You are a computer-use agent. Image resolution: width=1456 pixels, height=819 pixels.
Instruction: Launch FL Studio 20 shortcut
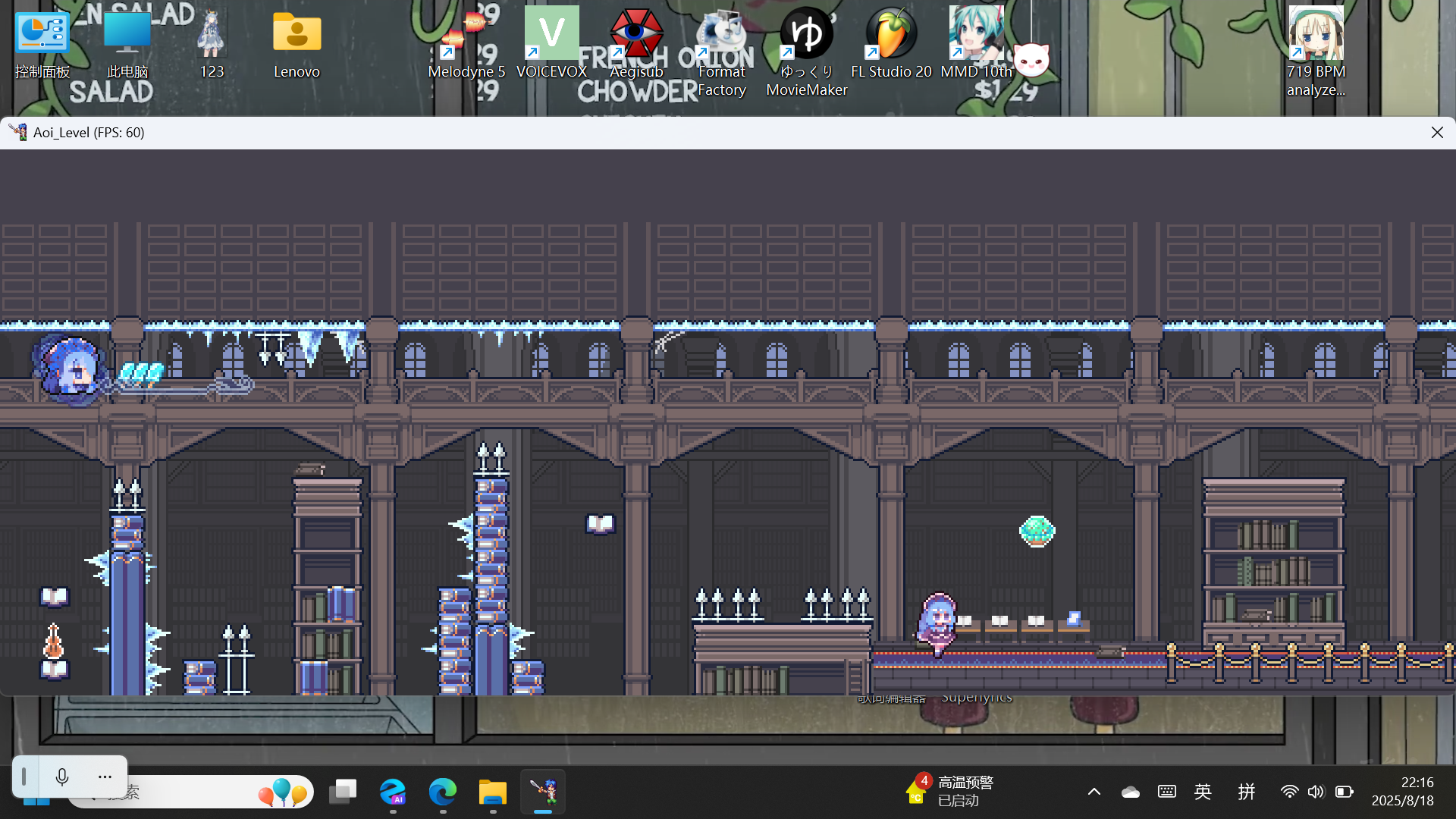pyautogui.click(x=891, y=44)
